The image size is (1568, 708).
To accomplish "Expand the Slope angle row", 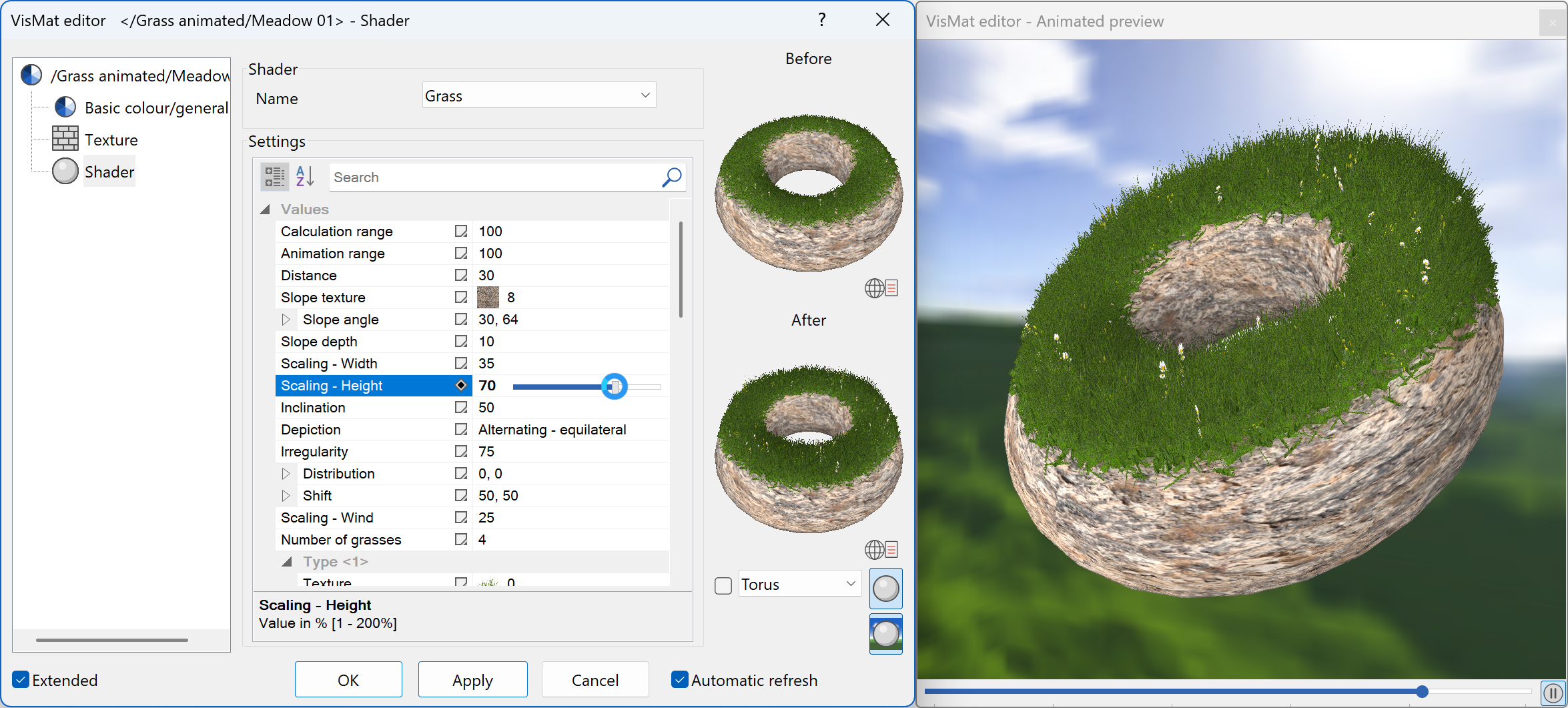I will tap(287, 319).
